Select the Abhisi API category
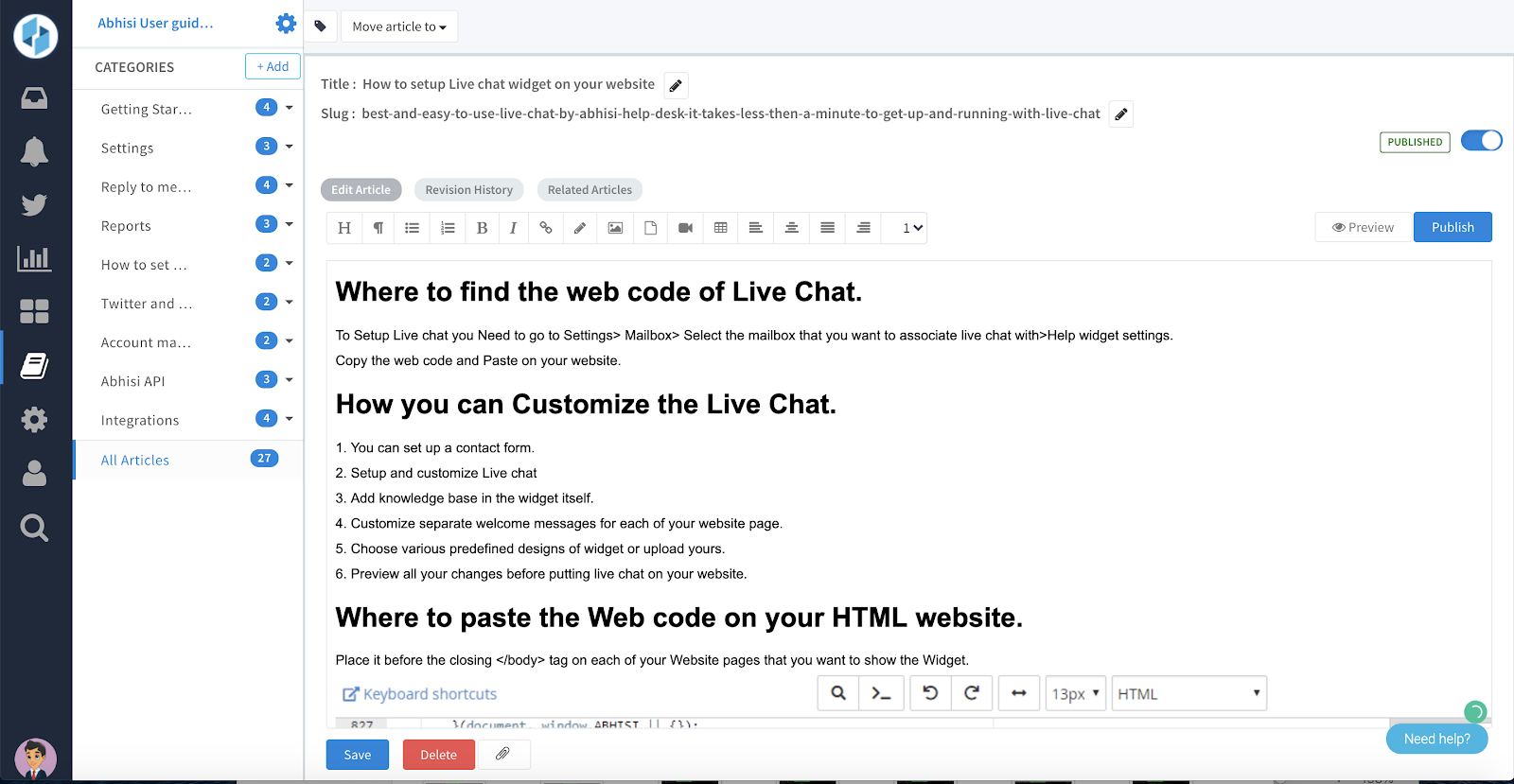The image size is (1514, 784). tap(133, 382)
